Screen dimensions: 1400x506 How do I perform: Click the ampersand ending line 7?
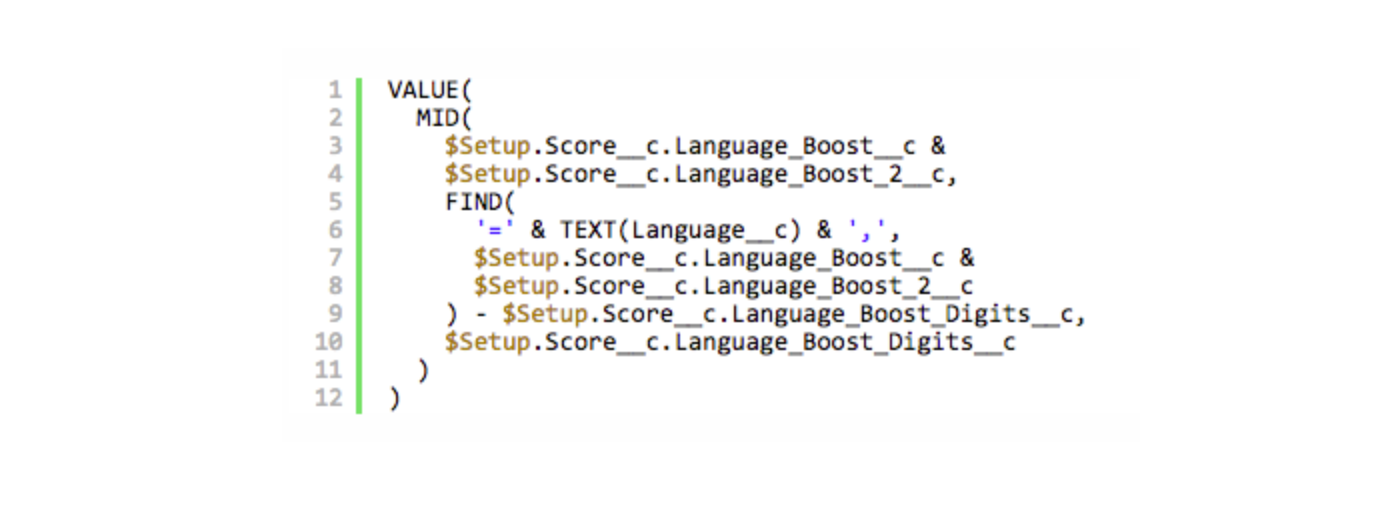pos(967,258)
